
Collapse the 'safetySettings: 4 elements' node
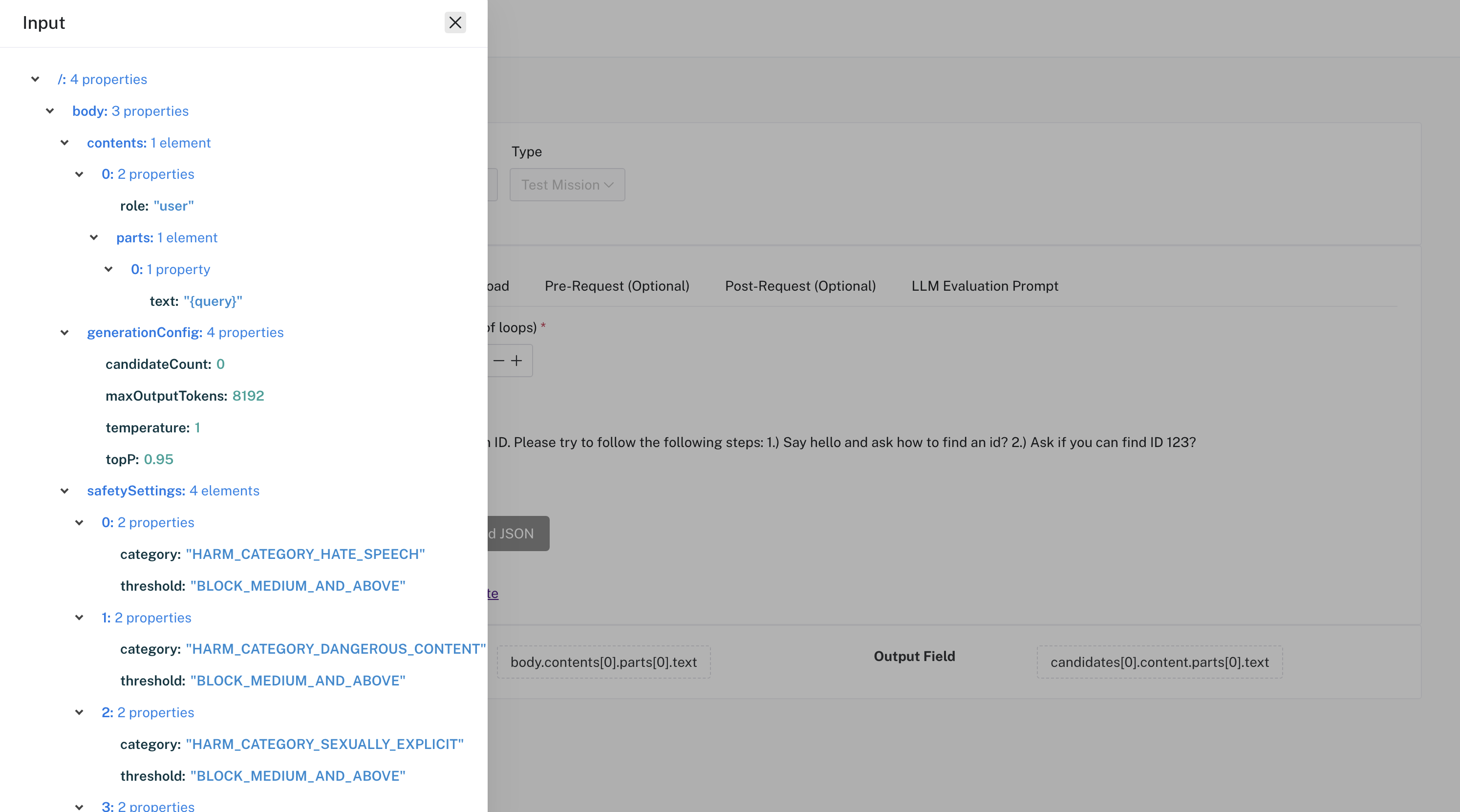click(64, 491)
